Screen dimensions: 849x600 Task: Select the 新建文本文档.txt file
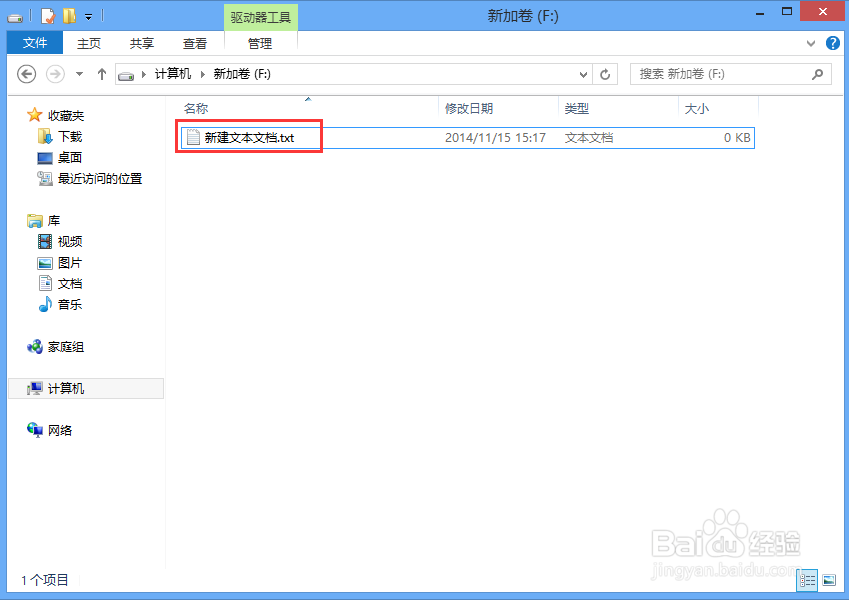tap(248, 137)
